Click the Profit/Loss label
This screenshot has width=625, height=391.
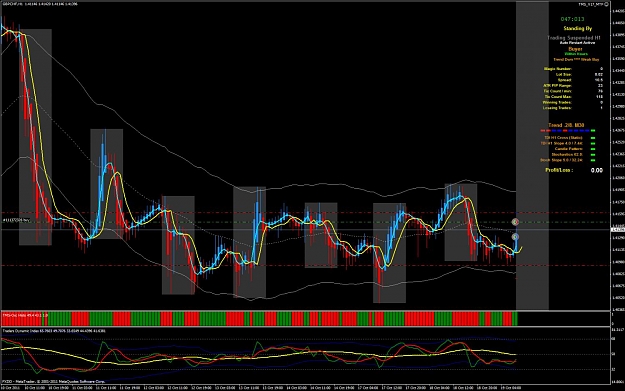[x=559, y=170]
